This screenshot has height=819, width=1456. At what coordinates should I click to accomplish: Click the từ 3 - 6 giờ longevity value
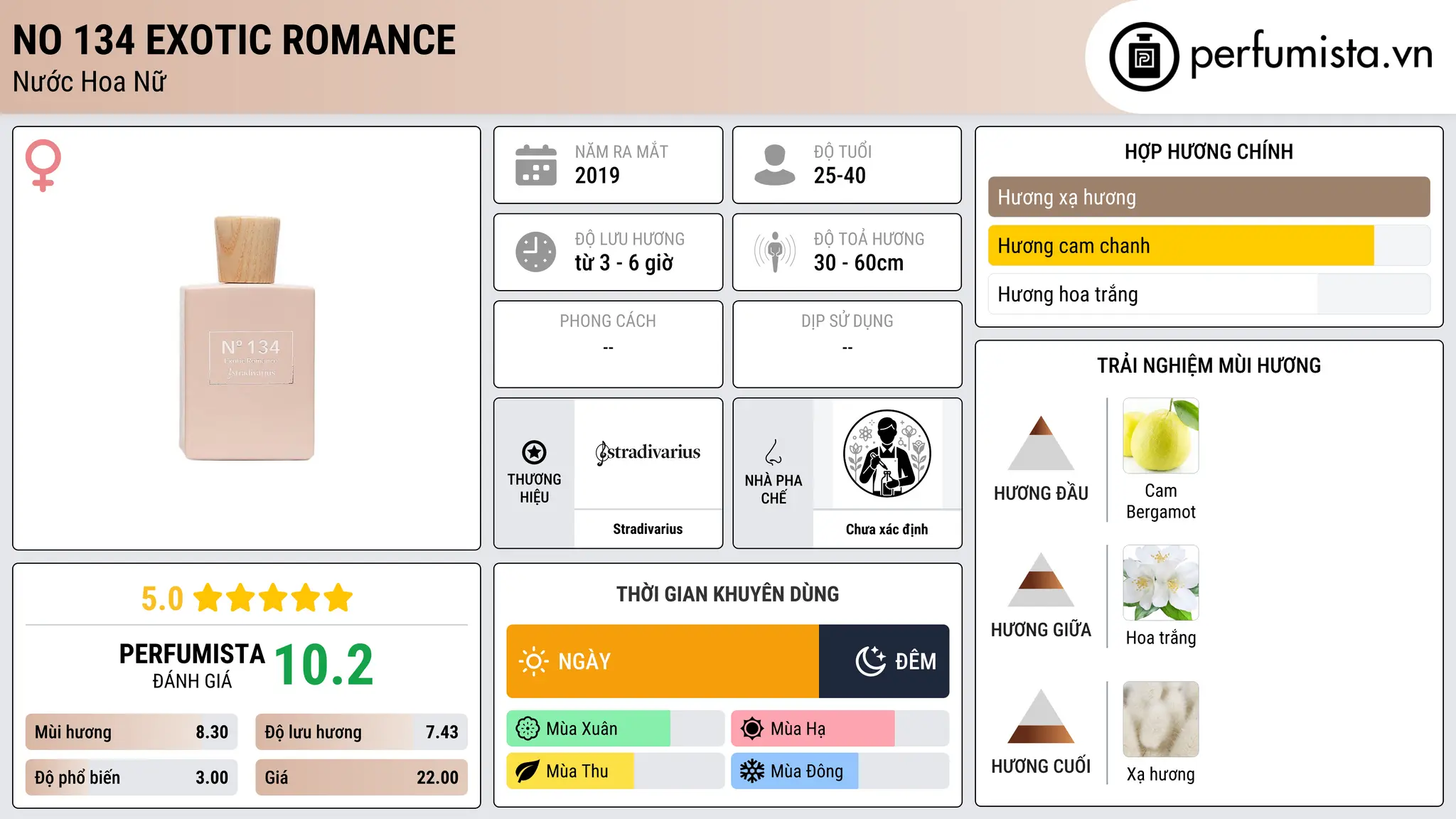(624, 262)
